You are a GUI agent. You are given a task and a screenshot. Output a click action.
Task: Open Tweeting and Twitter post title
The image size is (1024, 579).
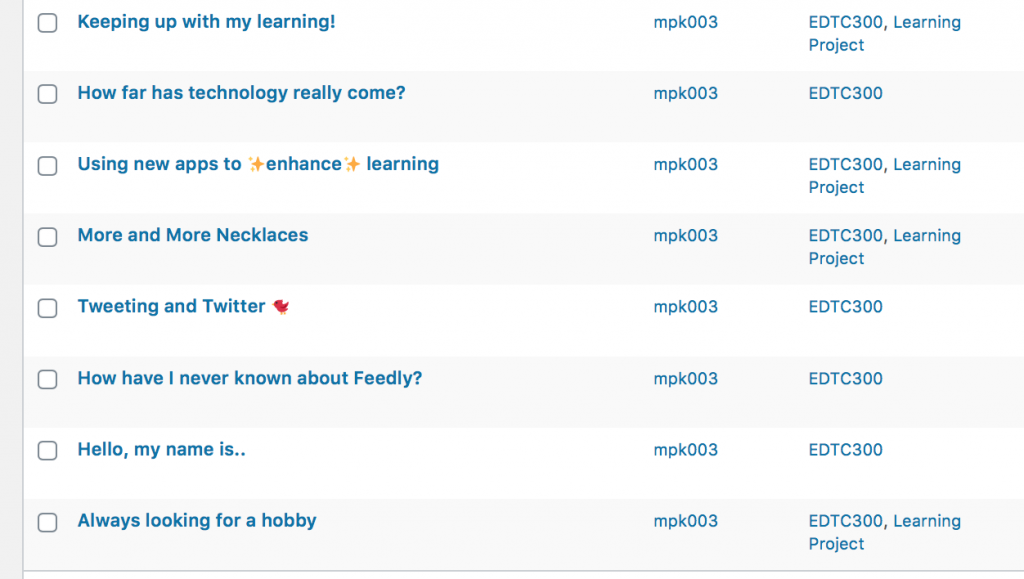171,306
